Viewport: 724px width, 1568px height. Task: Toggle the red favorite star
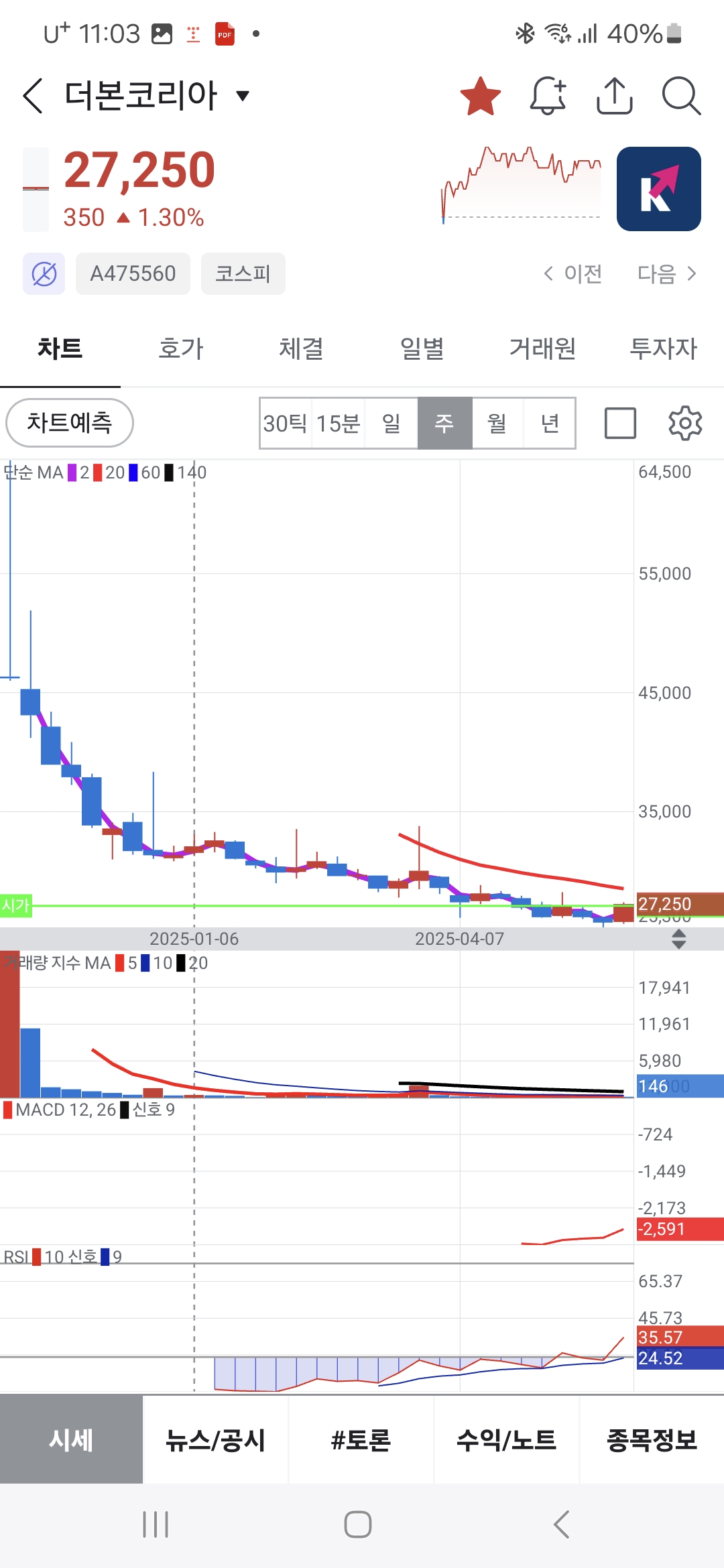pyautogui.click(x=481, y=96)
